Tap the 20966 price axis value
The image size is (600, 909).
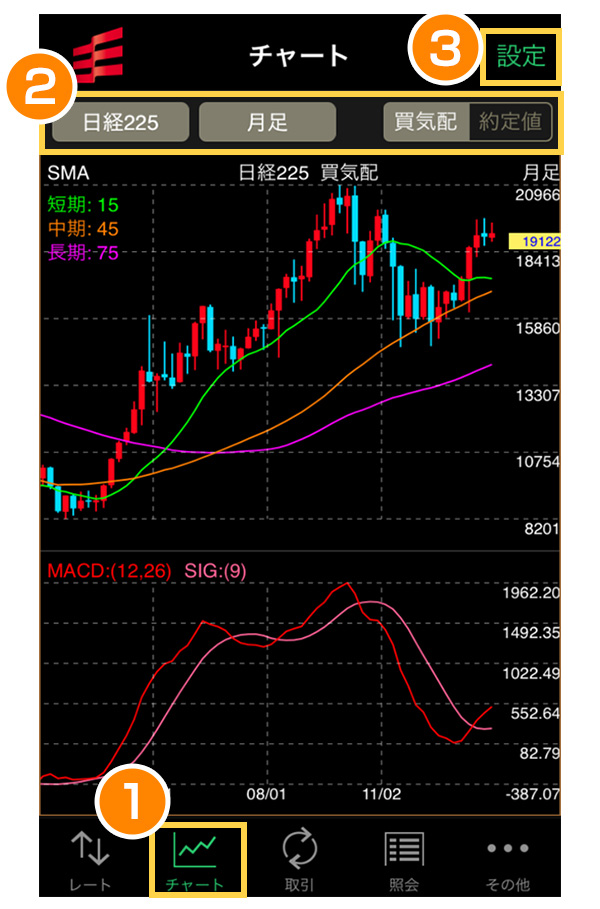[x=537, y=195]
